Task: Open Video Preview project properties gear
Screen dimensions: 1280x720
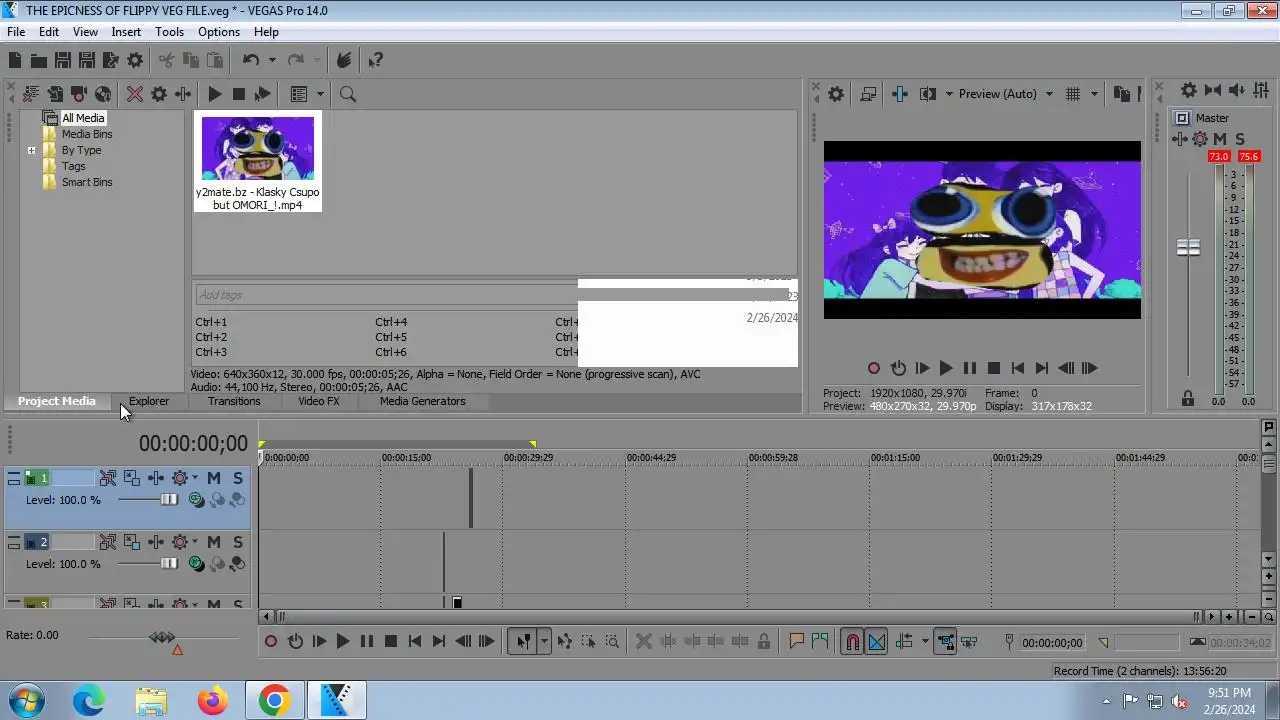Action: point(836,94)
